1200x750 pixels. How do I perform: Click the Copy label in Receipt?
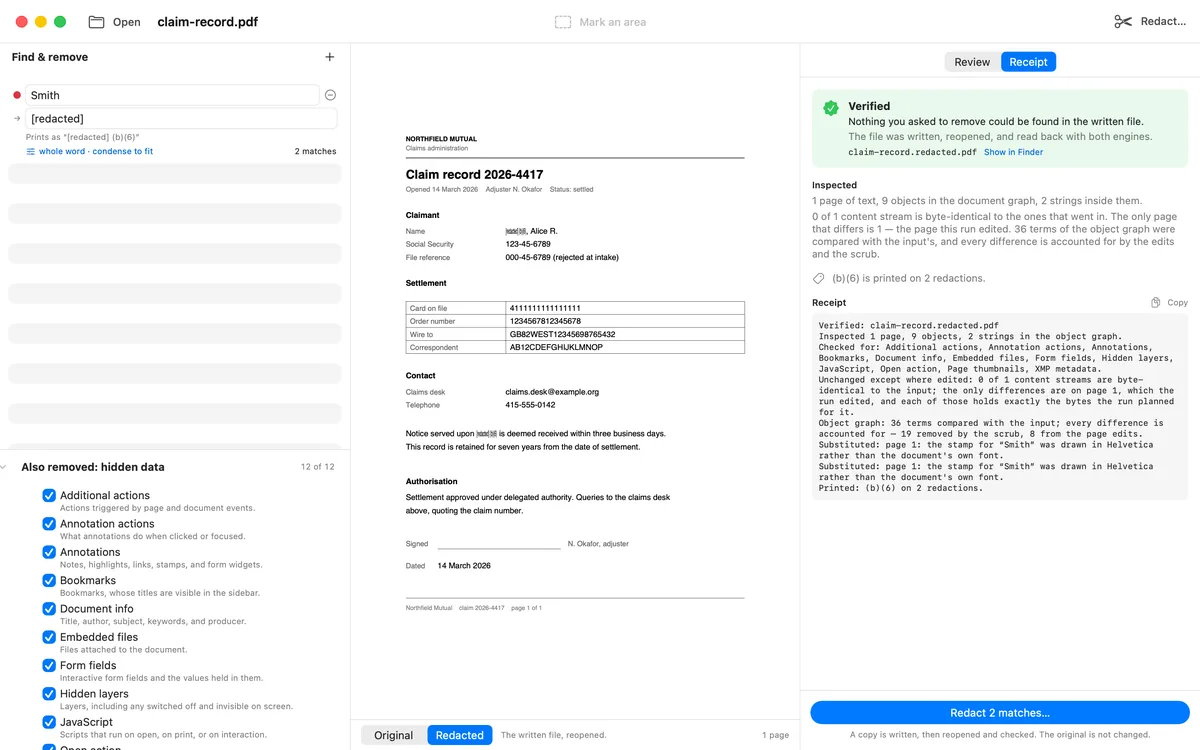tap(1178, 302)
